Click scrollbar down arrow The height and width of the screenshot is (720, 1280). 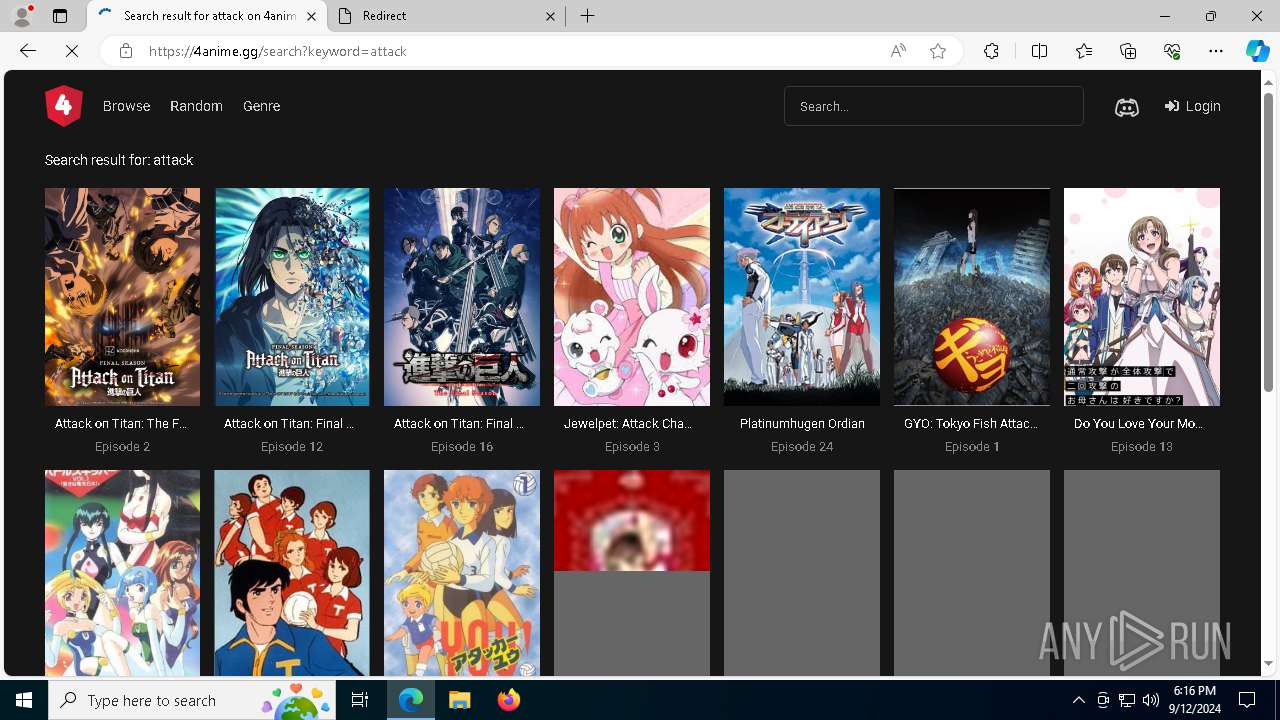[x=1269, y=663]
